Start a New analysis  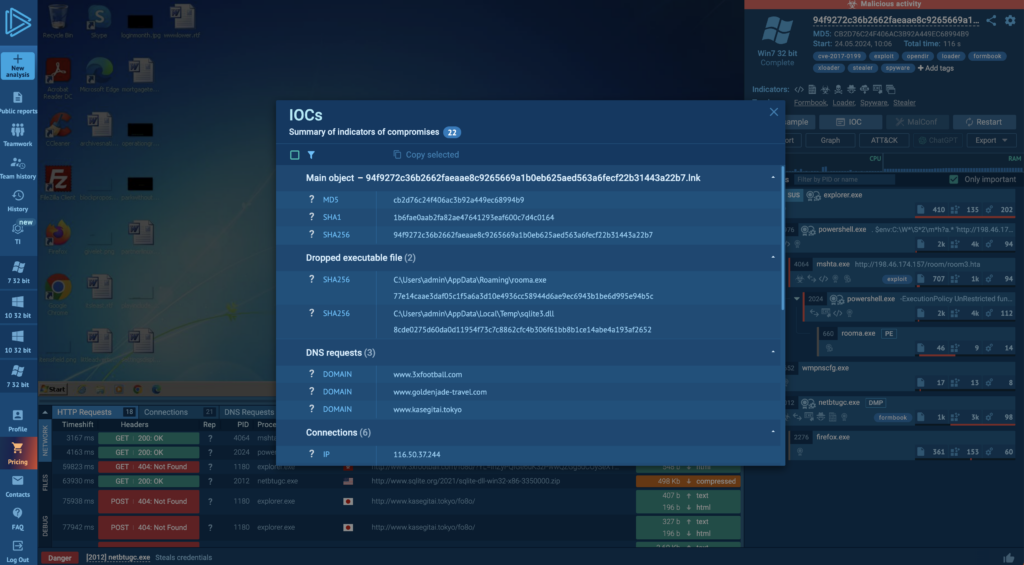point(18,66)
